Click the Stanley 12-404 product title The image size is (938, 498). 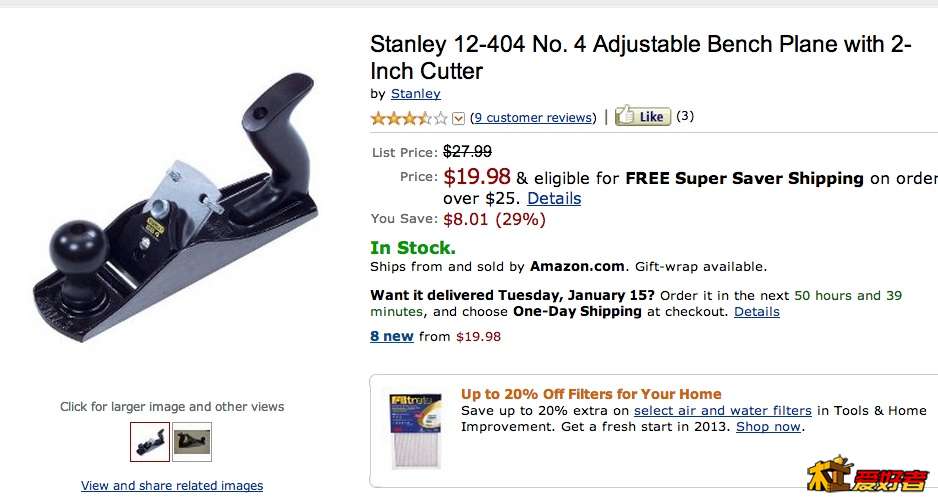coord(640,57)
